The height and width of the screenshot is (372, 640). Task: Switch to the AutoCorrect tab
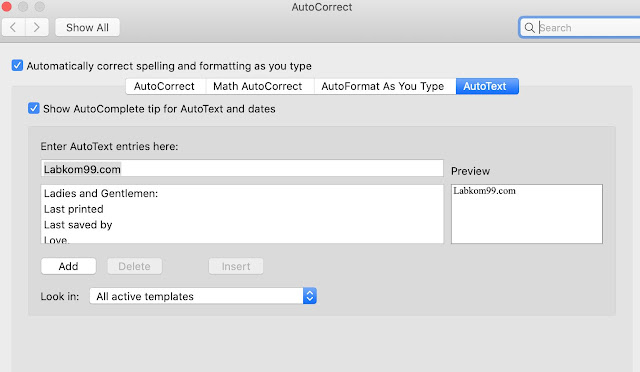pyautogui.click(x=164, y=86)
